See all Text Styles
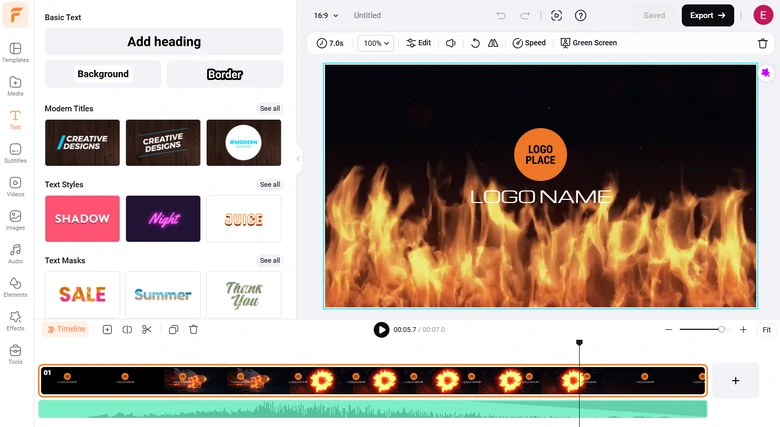780x427 pixels. (x=270, y=185)
